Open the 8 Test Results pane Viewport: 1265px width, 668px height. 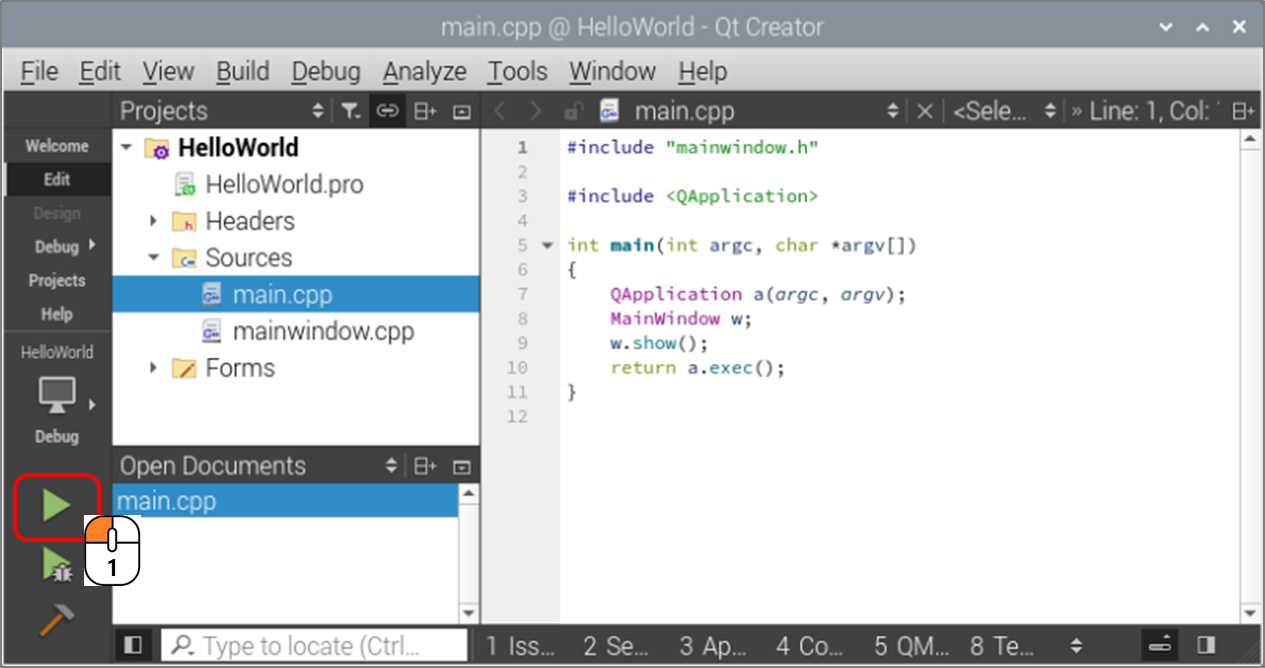click(x=1001, y=646)
